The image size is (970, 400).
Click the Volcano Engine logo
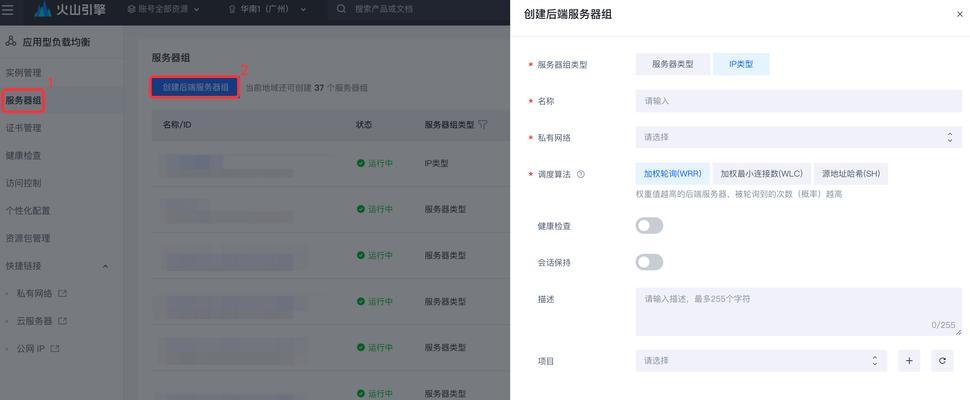point(70,9)
